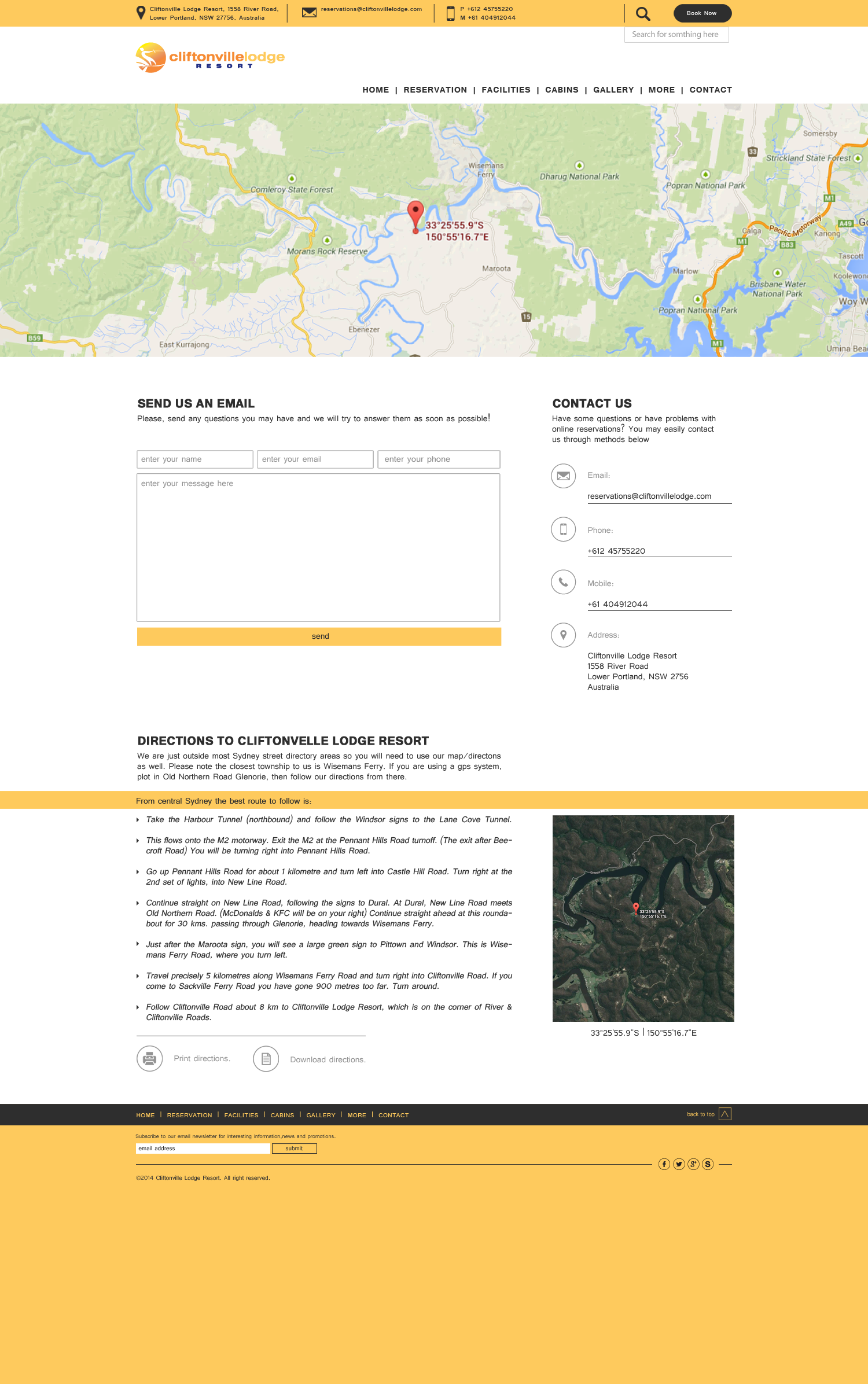
Task: Open the Skype icon in the footer
Action: coord(708,1164)
